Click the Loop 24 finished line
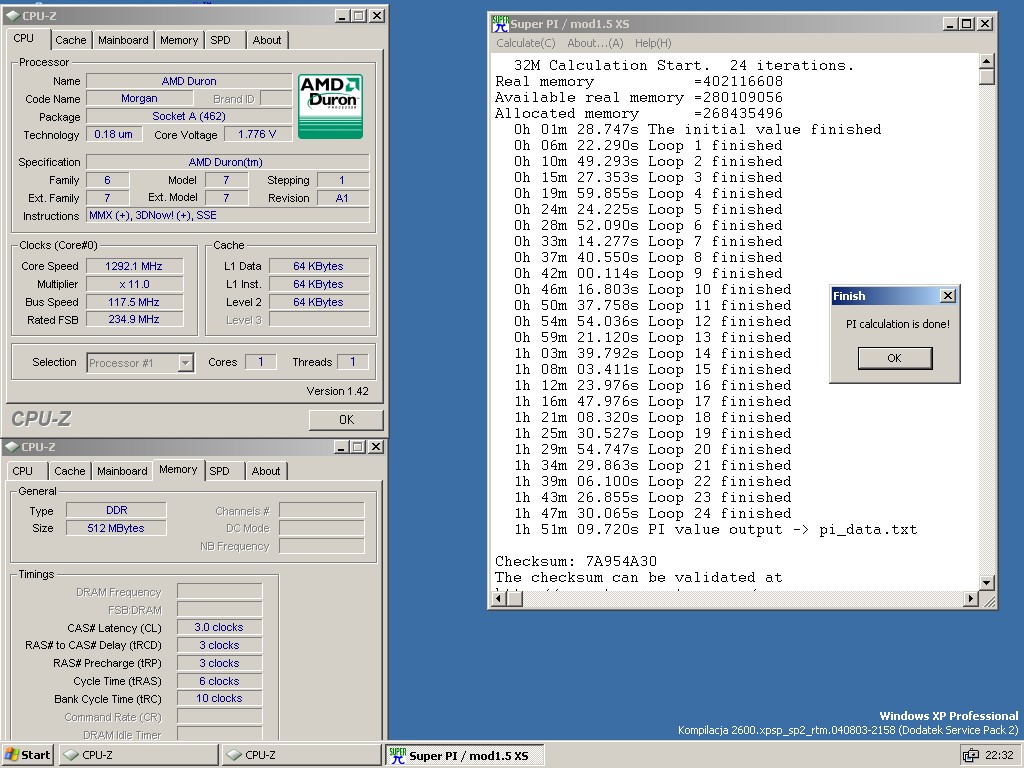 653,513
